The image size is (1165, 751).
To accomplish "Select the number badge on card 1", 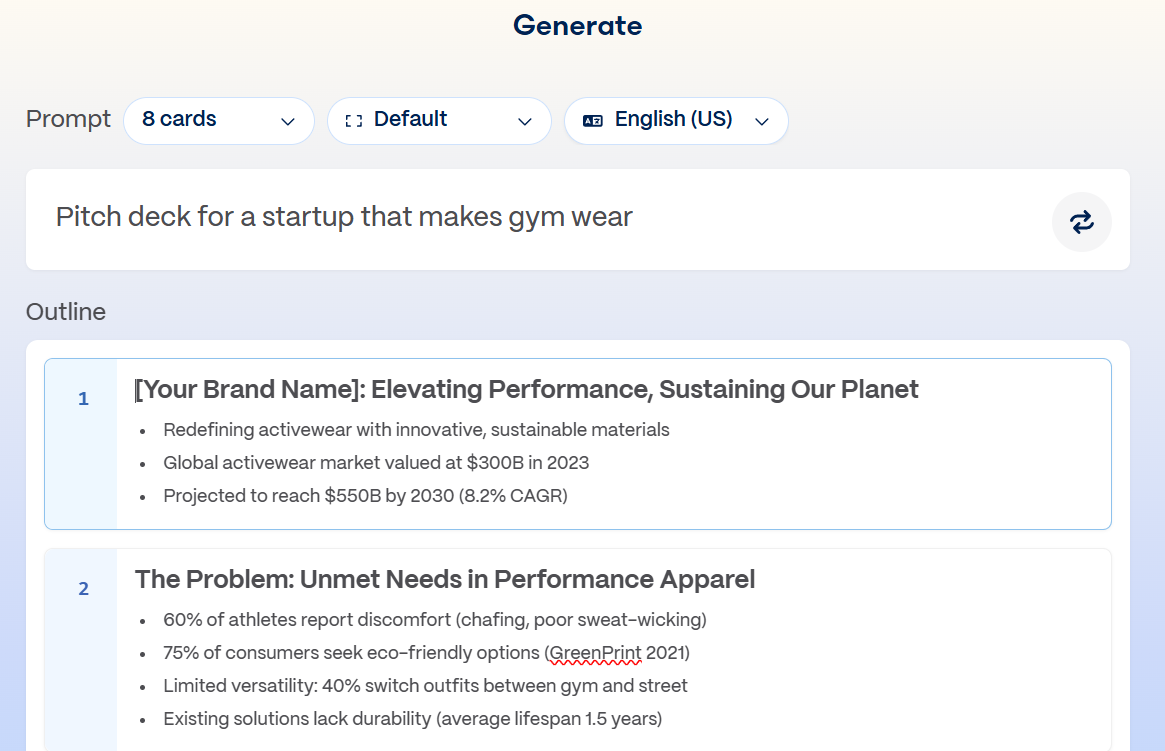I will (x=82, y=398).
